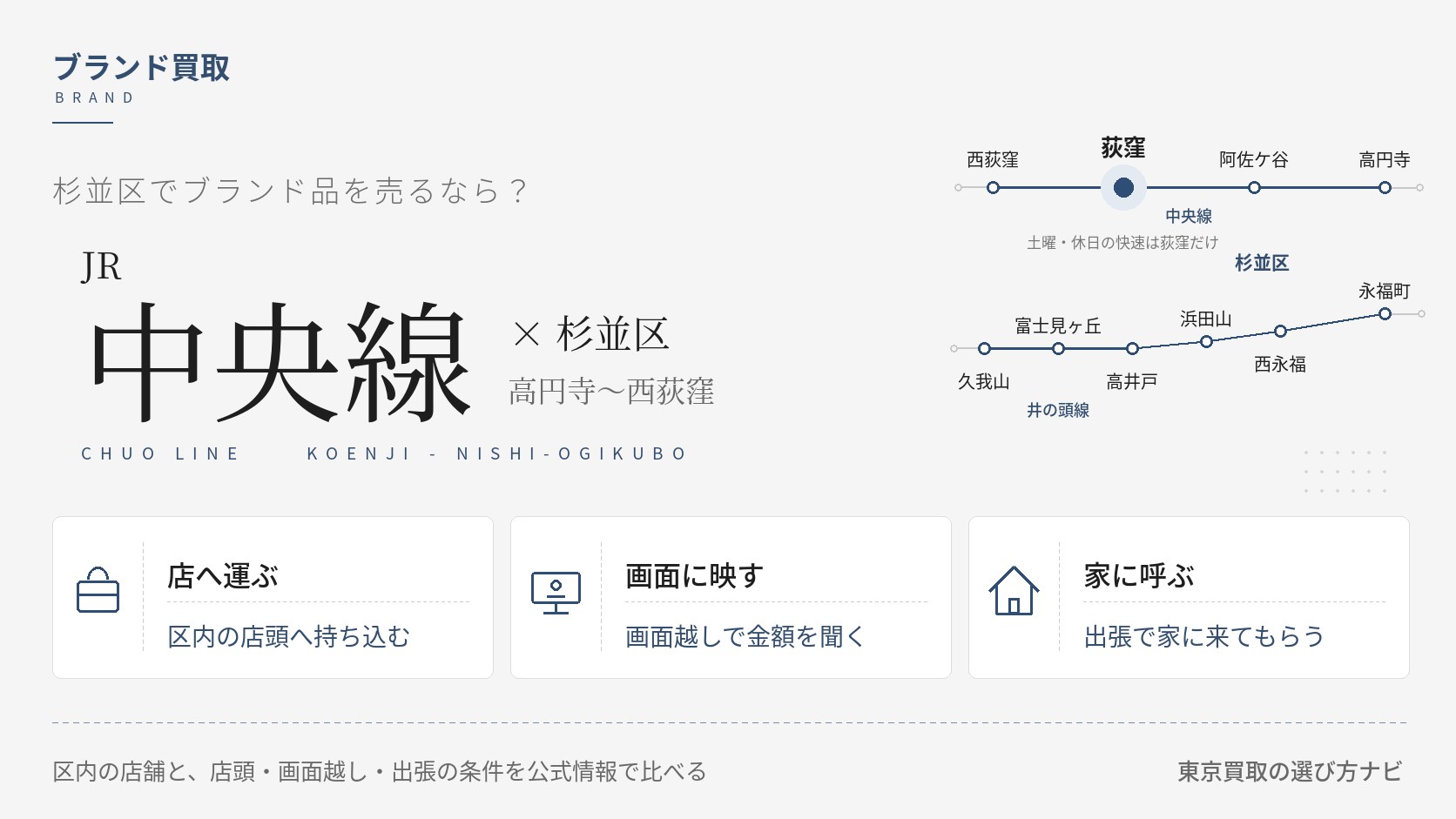Screen dimensions: 1456x819
Task: Click the footer text 区内の店舗と、店頭…
Action: coord(380,771)
